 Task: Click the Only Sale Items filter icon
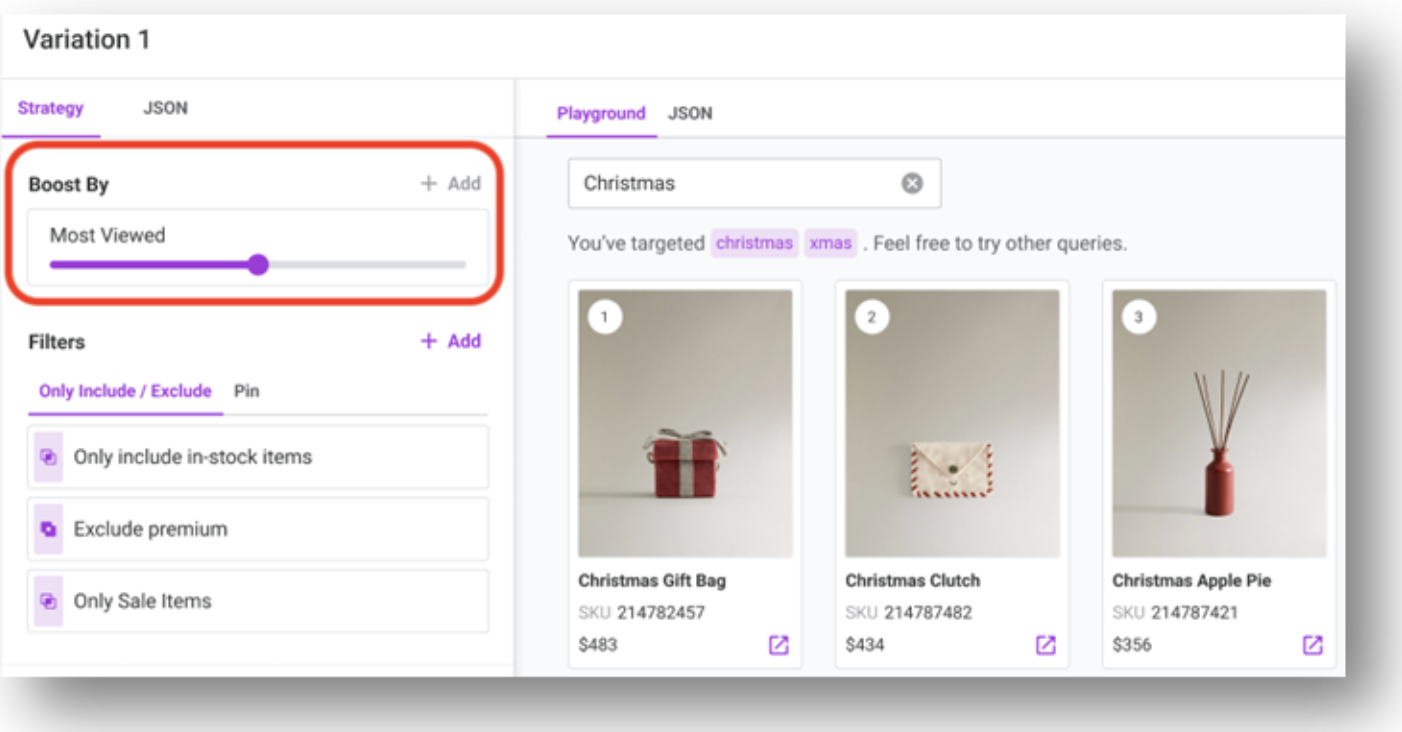point(48,601)
